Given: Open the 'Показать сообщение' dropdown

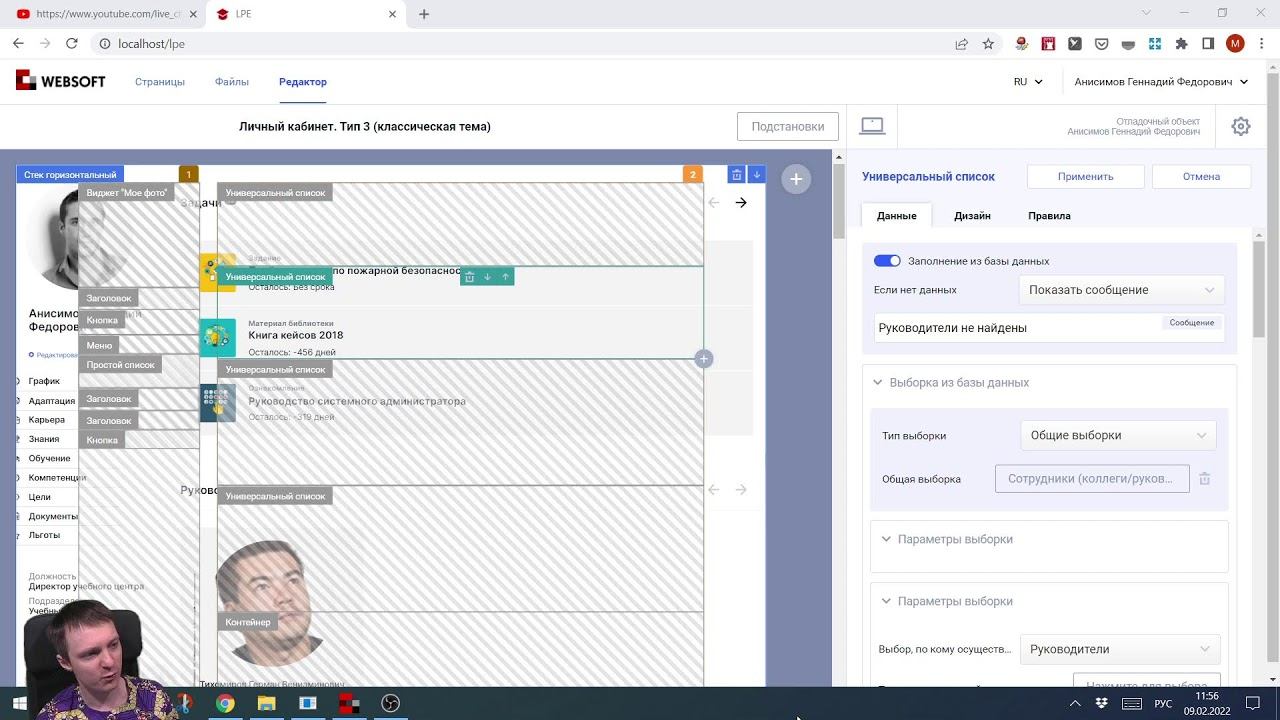Looking at the screenshot, I should [x=1120, y=290].
